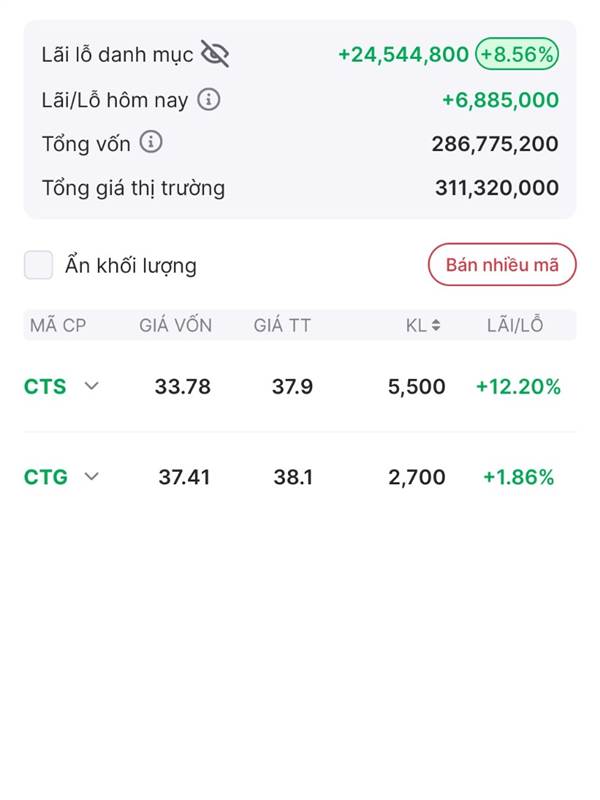Expand the CTS row chevron
The width and height of the screenshot is (600, 800).
pos(92,386)
